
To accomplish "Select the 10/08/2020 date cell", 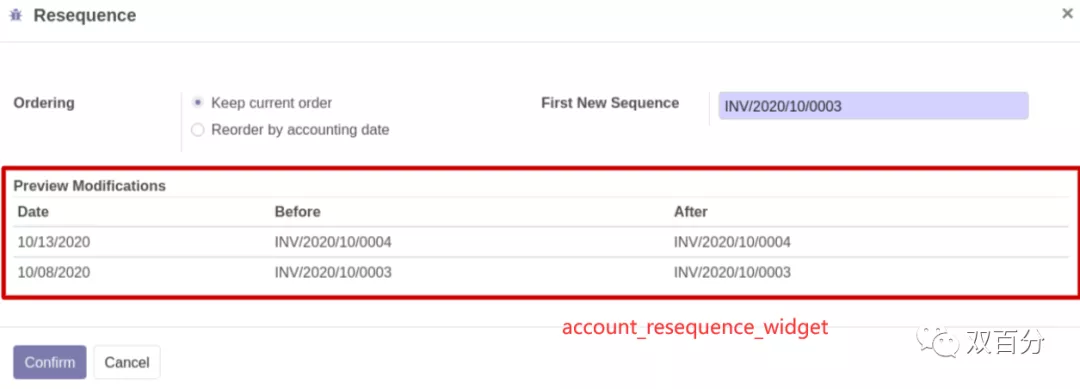I will [54, 273].
